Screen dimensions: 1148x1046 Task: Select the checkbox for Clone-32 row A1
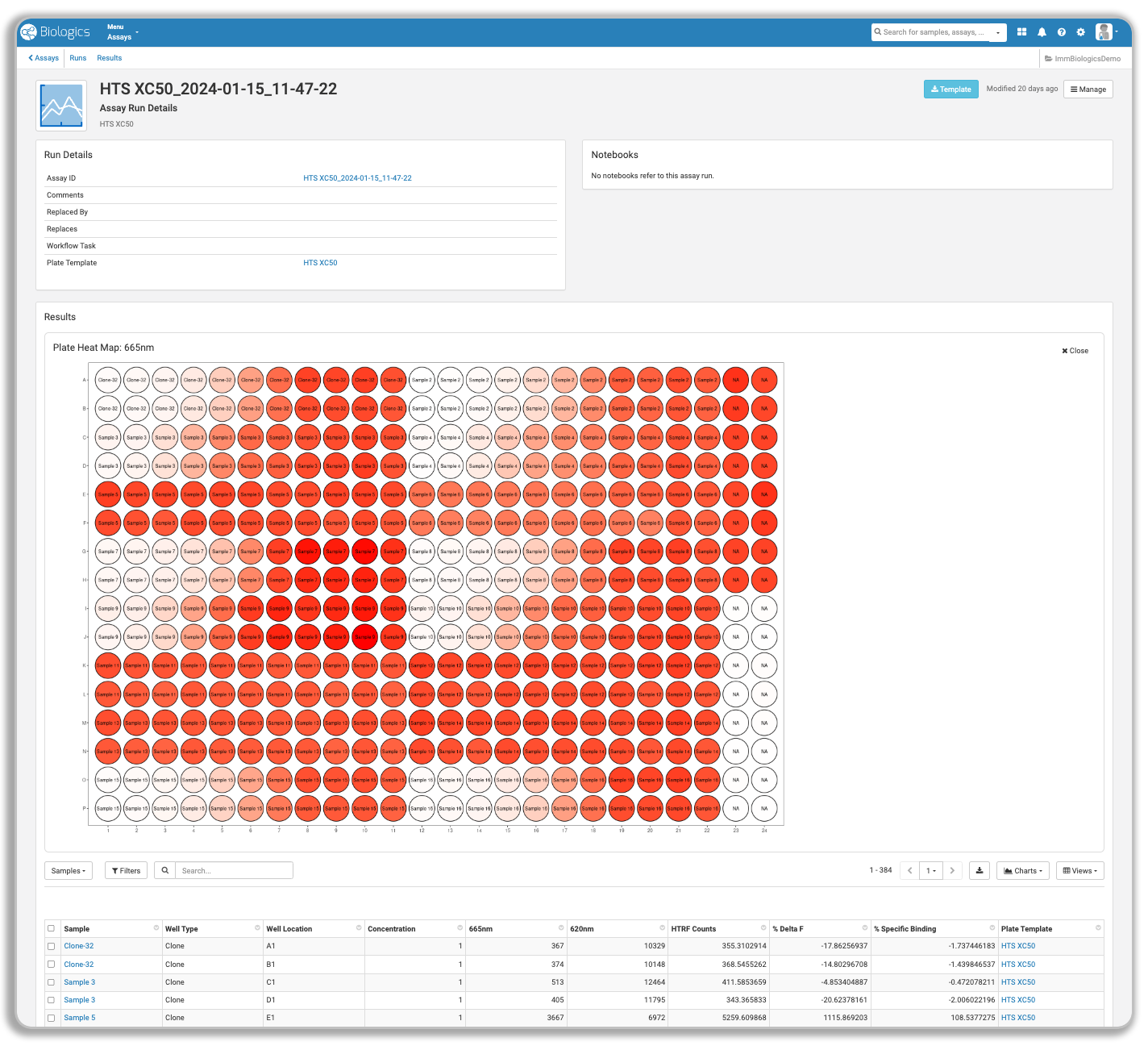tap(51, 945)
